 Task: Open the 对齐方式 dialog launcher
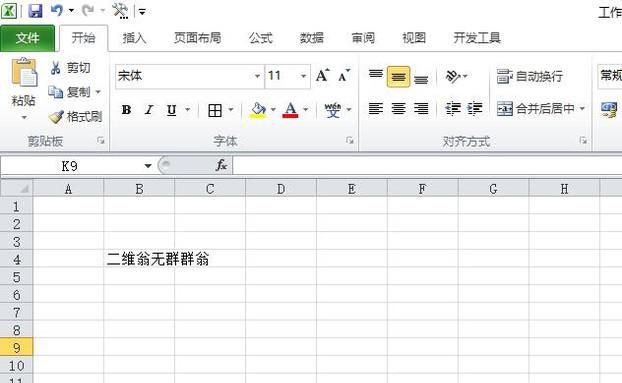point(583,140)
